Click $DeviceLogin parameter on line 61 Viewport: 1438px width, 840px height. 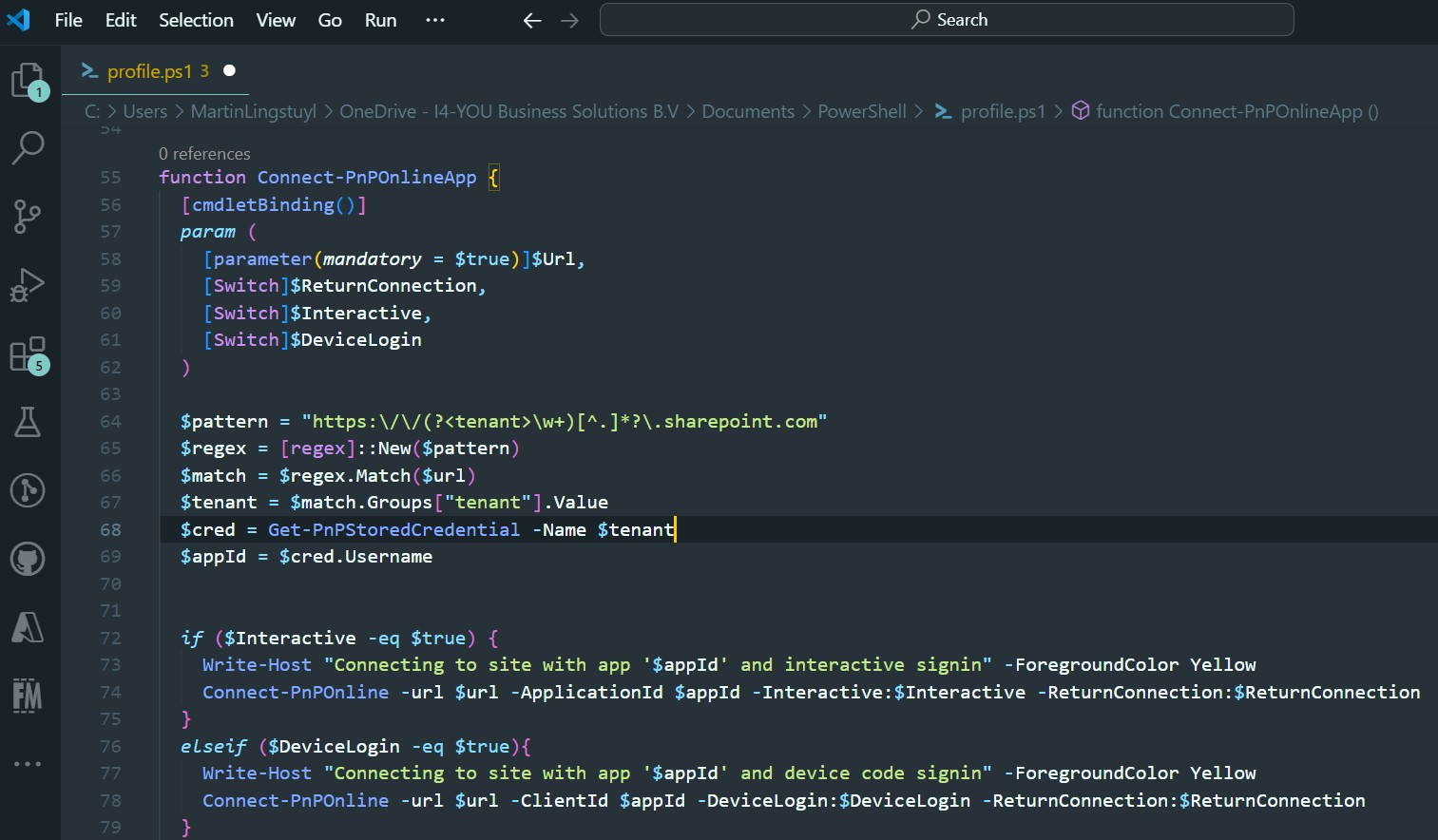pos(355,340)
